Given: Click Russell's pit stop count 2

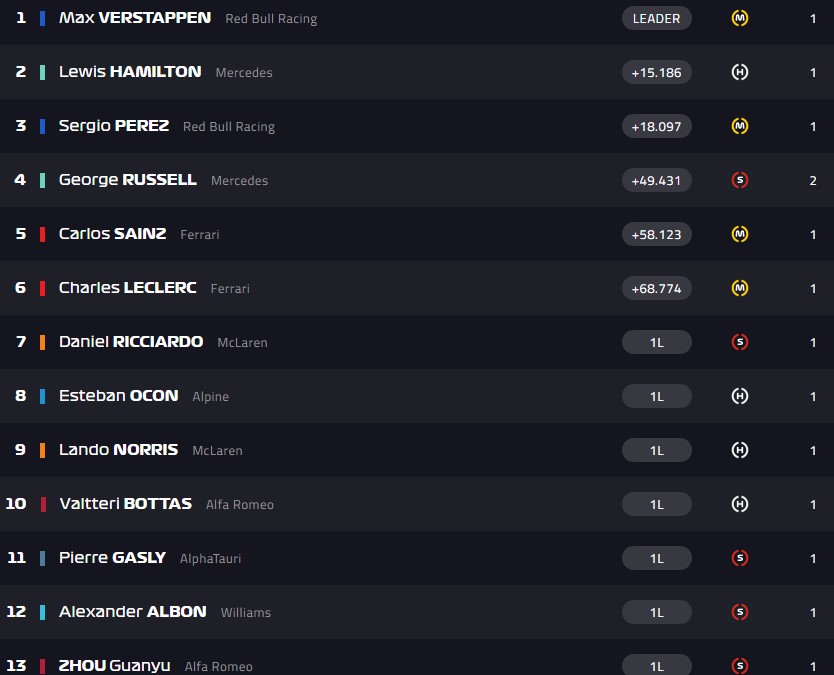Looking at the screenshot, I should [x=813, y=180].
